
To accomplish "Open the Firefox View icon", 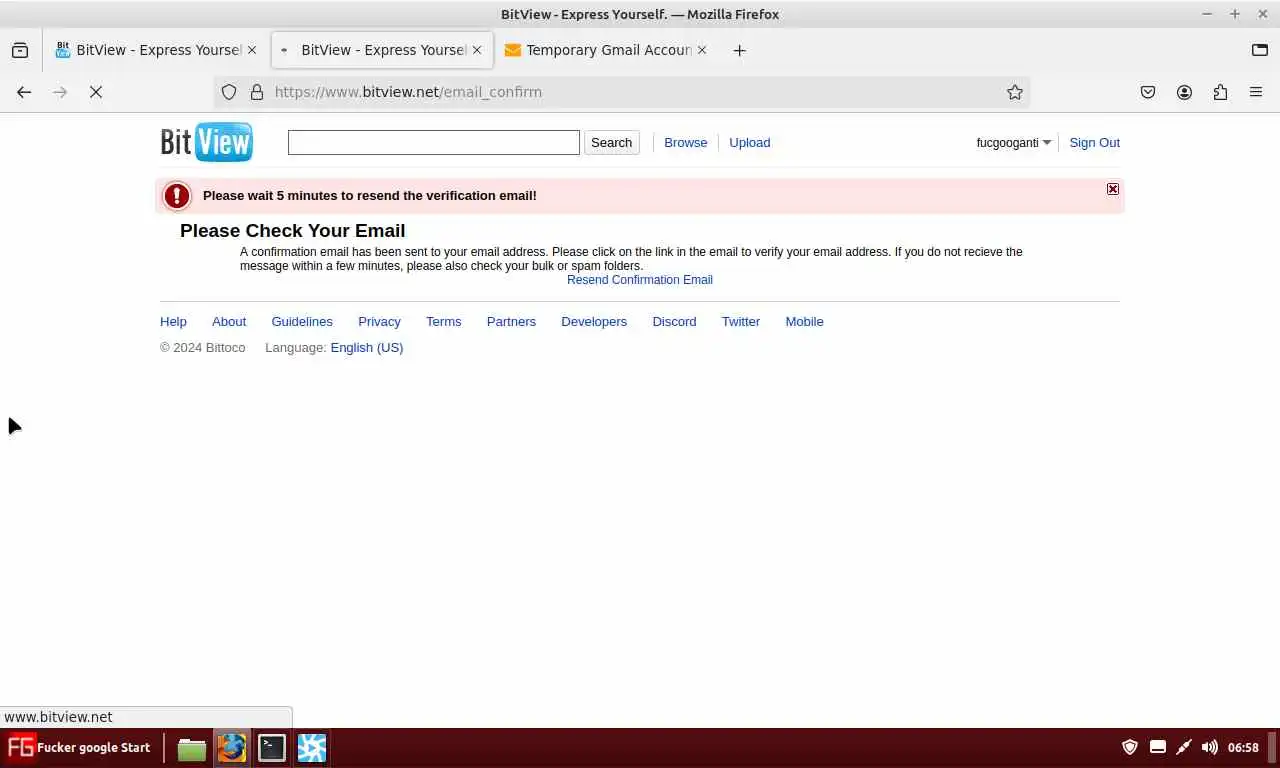I will [20, 50].
